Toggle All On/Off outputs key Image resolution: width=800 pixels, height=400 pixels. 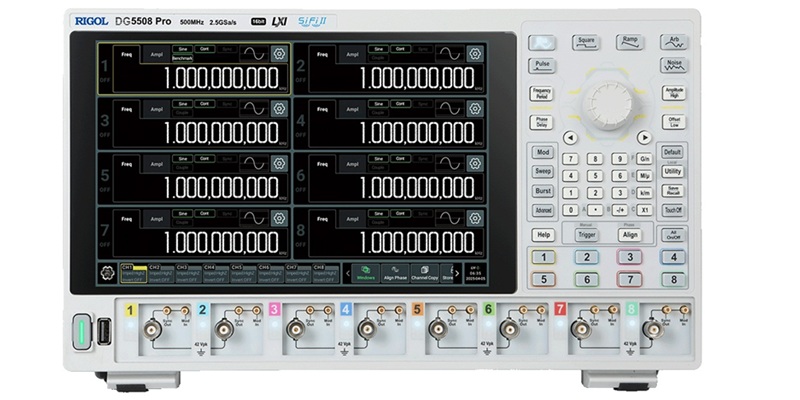coord(673,235)
